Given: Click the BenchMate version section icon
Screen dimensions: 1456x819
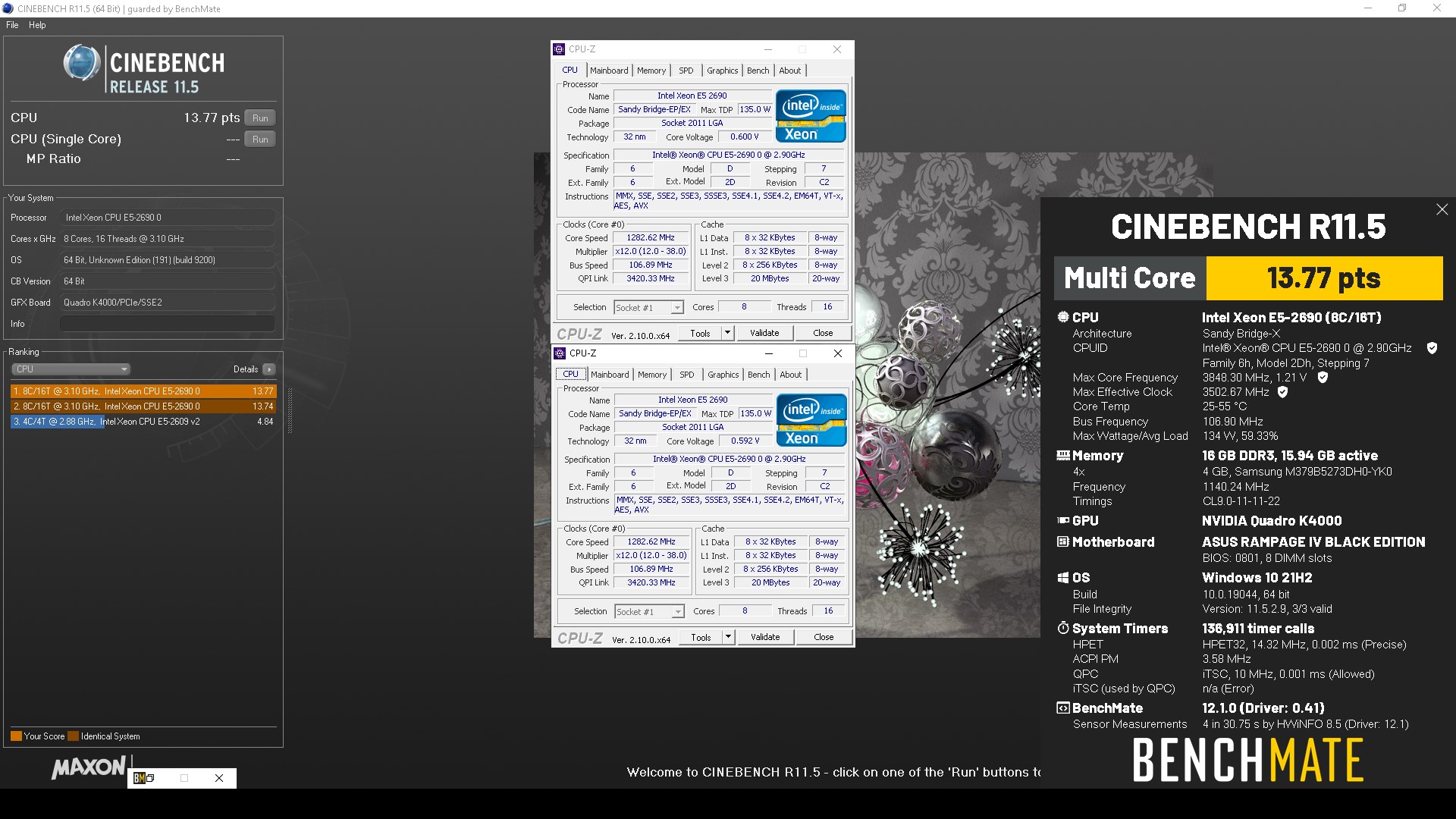Looking at the screenshot, I should click(x=1063, y=708).
